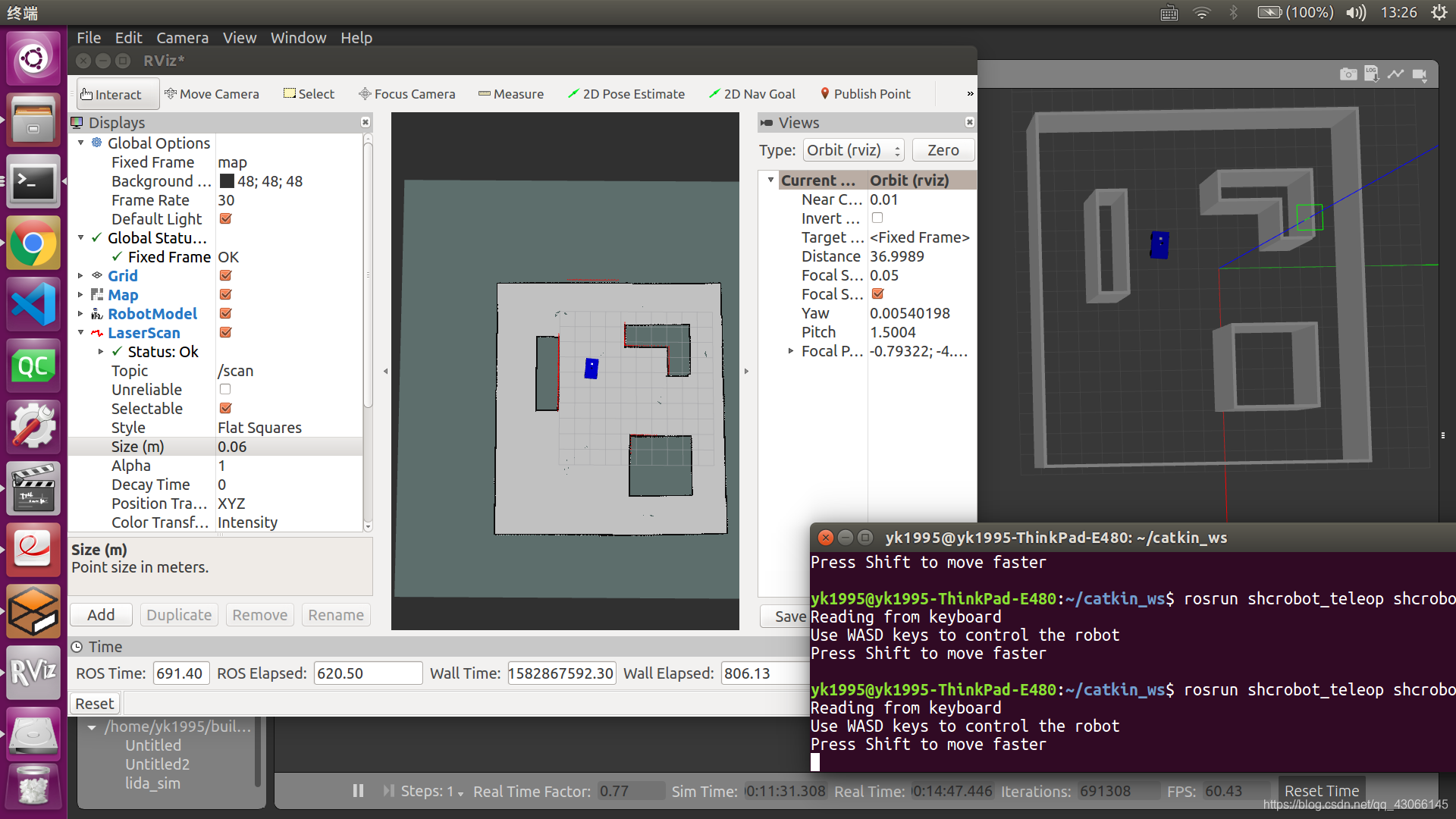
Task: Click the Focus Camera tool icon
Action: click(x=364, y=93)
